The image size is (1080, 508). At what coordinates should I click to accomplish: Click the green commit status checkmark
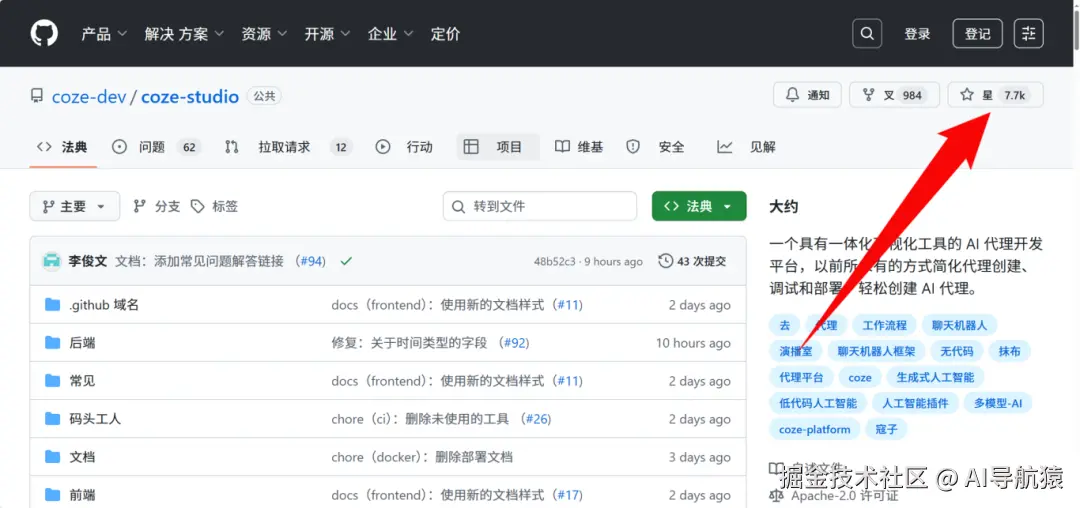point(346,261)
